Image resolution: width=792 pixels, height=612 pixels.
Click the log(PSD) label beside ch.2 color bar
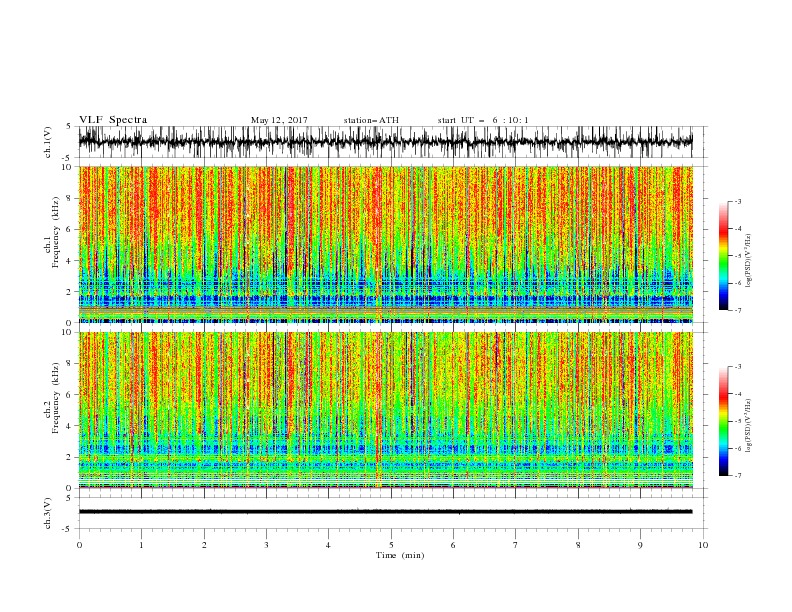tap(748, 426)
